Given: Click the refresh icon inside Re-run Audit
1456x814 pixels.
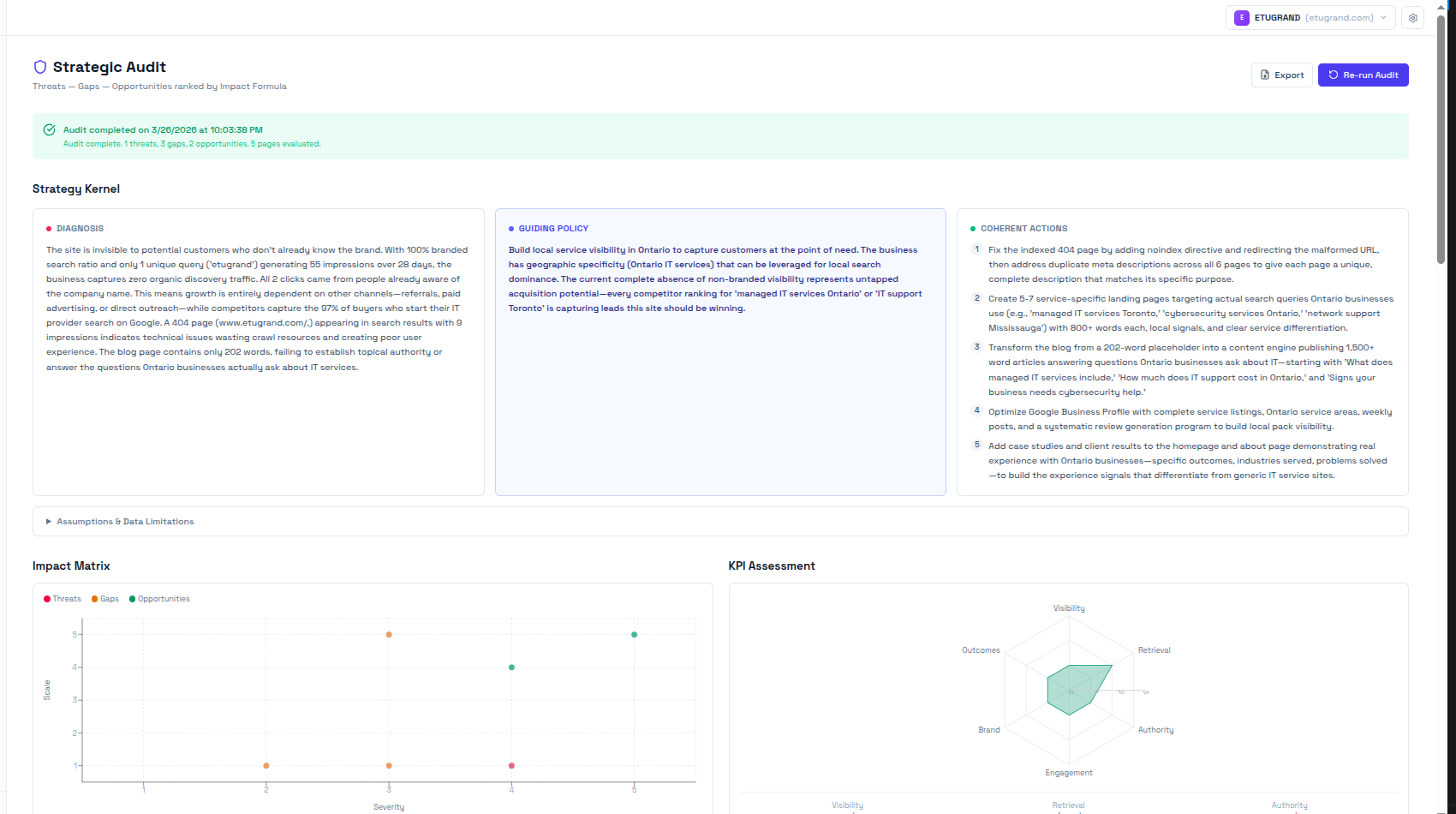Looking at the screenshot, I should 1332,75.
